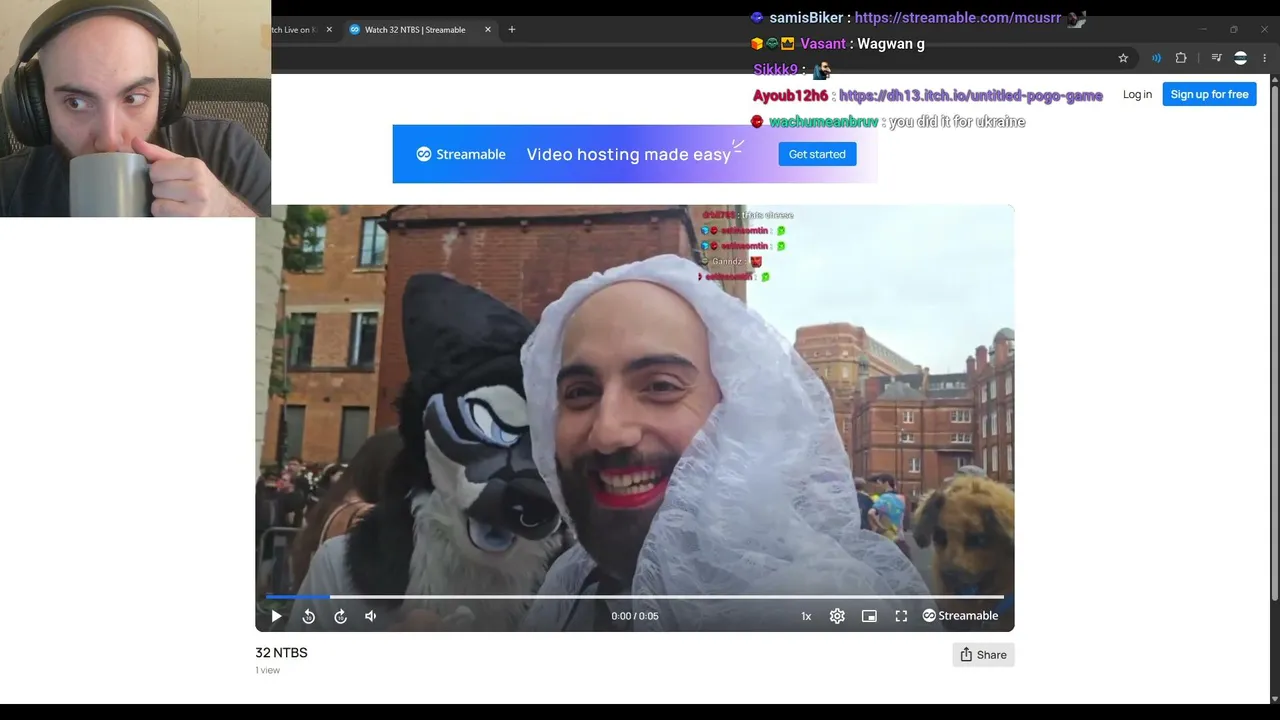Skip forward using the forward-skip icon
The image size is (1280, 720).
(340, 616)
